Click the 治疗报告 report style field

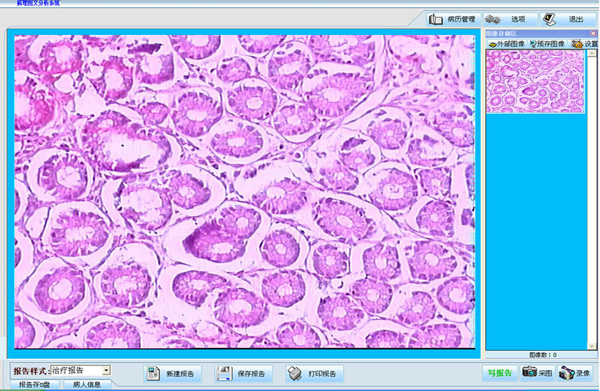[77, 370]
